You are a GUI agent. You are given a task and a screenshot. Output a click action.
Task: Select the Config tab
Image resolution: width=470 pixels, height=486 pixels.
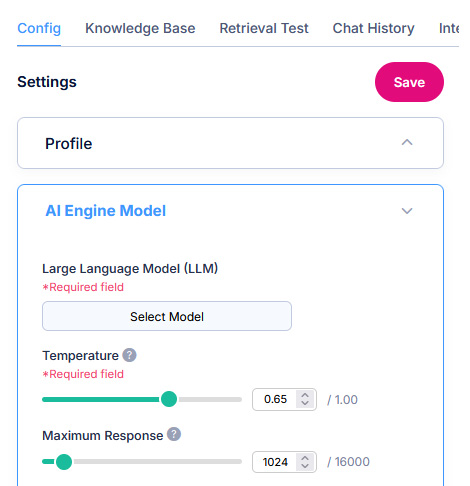[x=39, y=28]
